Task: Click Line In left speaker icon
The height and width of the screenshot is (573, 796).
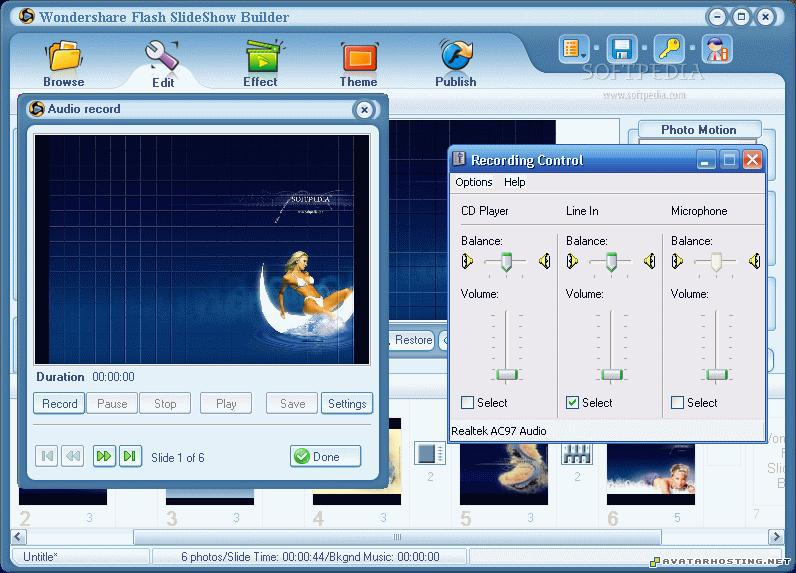Action: pyautogui.click(x=573, y=261)
